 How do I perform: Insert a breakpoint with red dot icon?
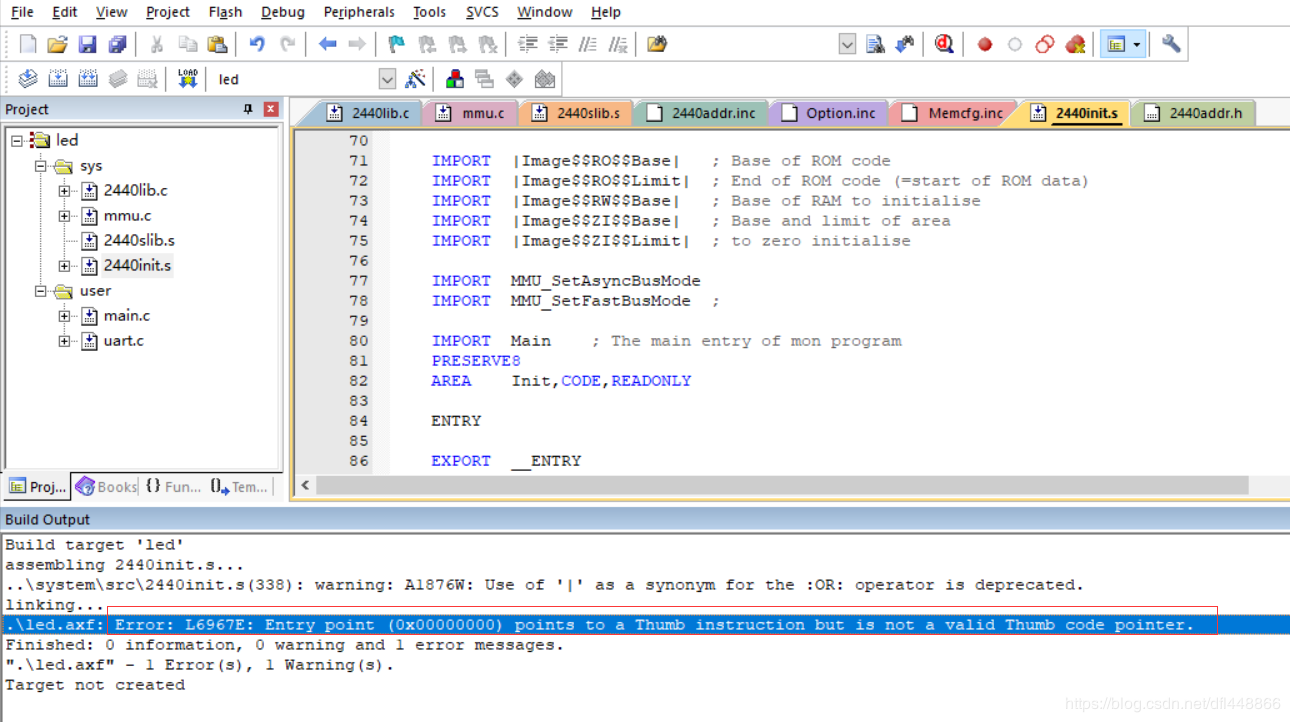click(985, 44)
